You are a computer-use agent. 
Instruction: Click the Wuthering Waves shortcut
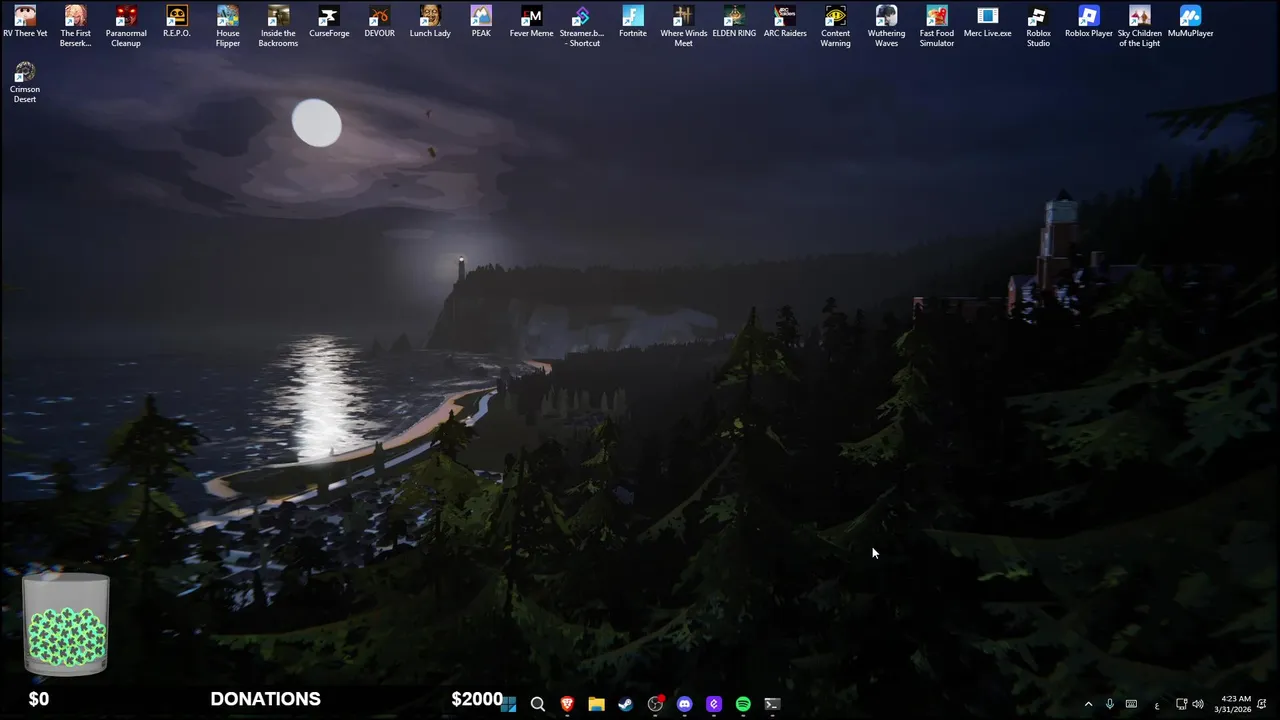[x=886, y=27]
